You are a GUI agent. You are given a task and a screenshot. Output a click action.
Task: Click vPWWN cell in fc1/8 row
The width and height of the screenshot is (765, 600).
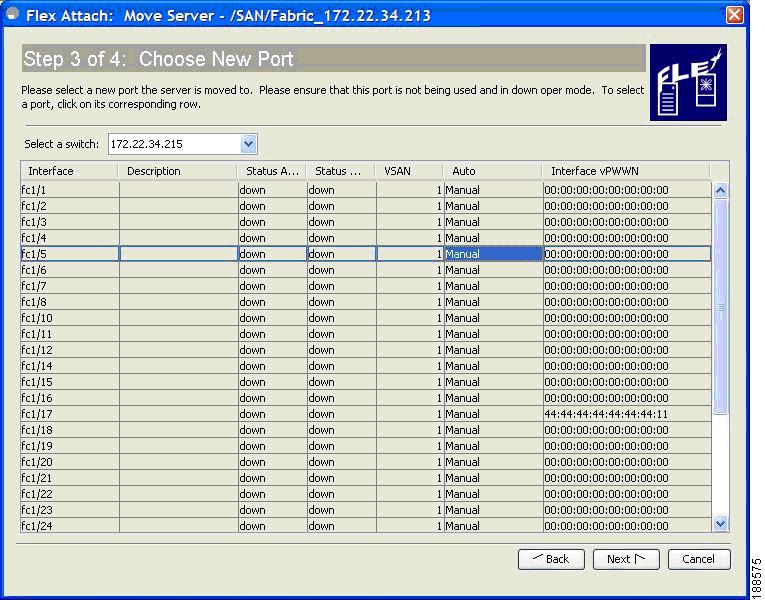point(627,302)
